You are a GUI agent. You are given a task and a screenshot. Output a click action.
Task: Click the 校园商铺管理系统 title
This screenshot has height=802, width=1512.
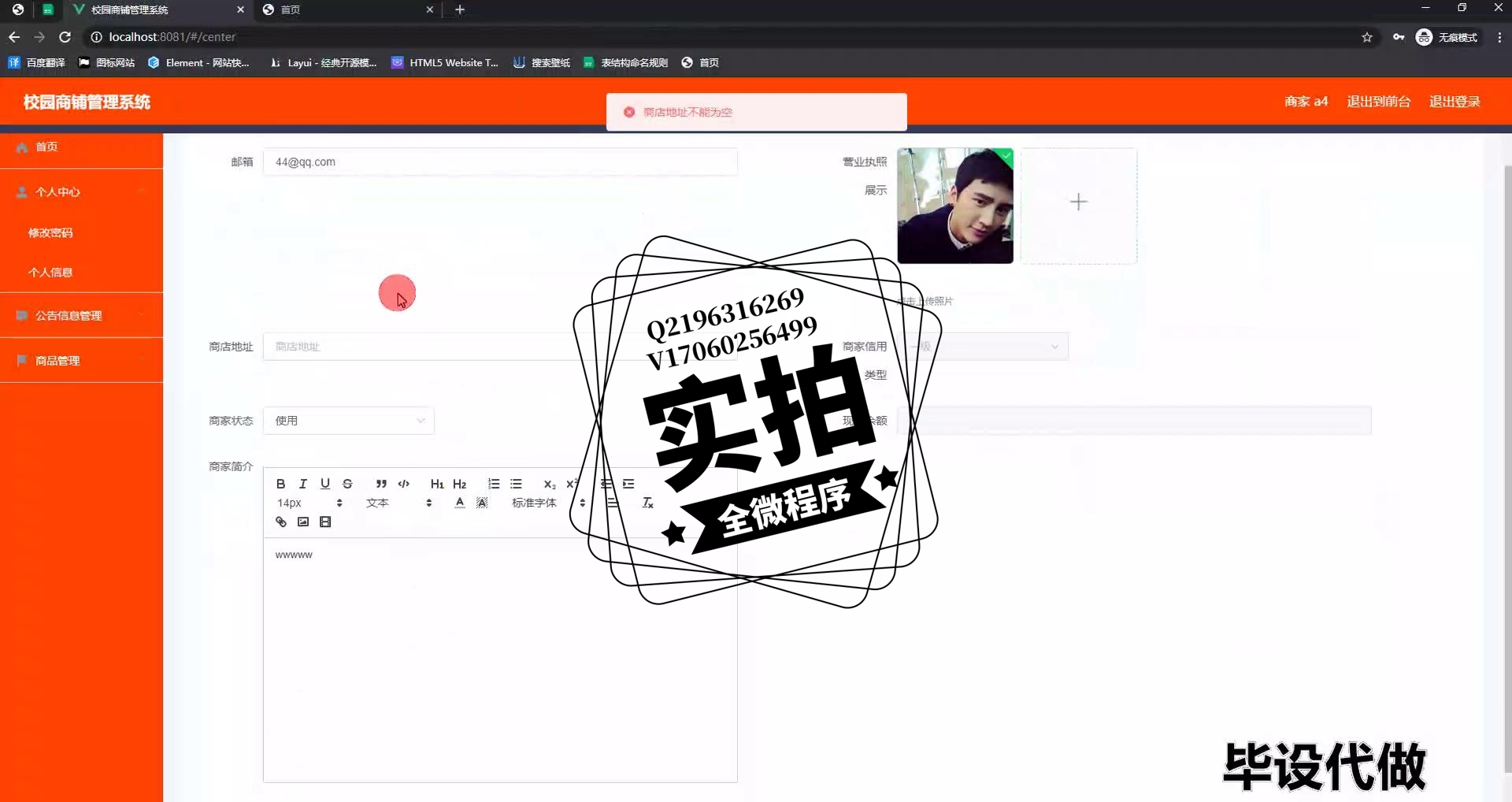coord(87,102)
